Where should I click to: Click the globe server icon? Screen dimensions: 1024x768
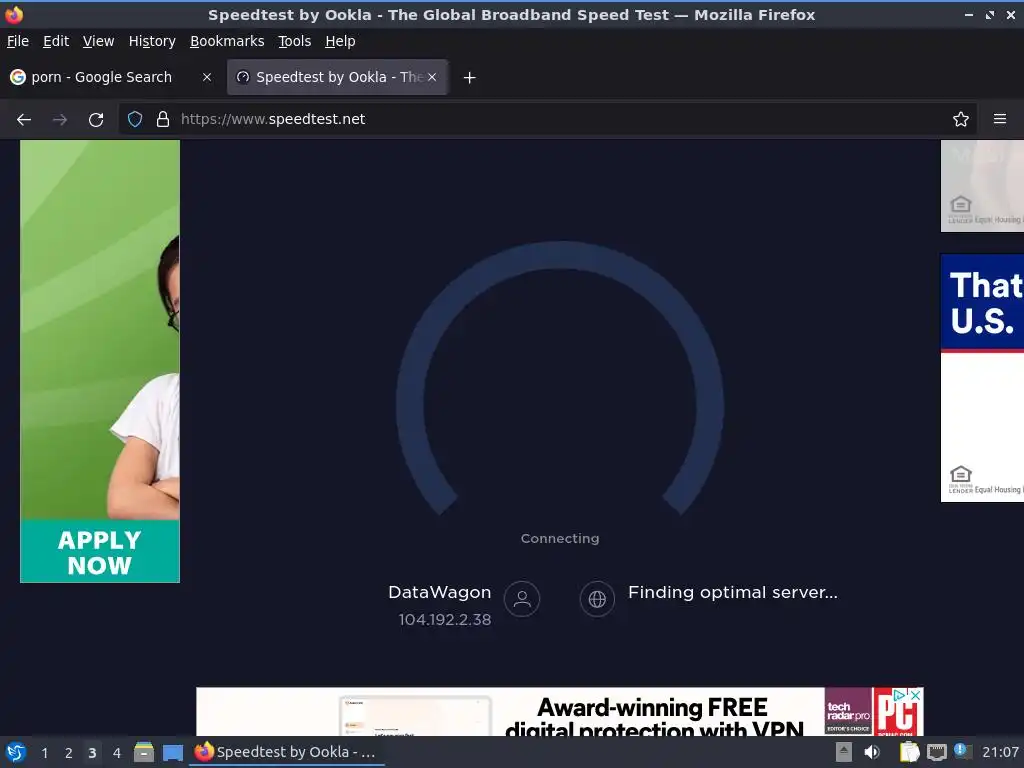597,599
